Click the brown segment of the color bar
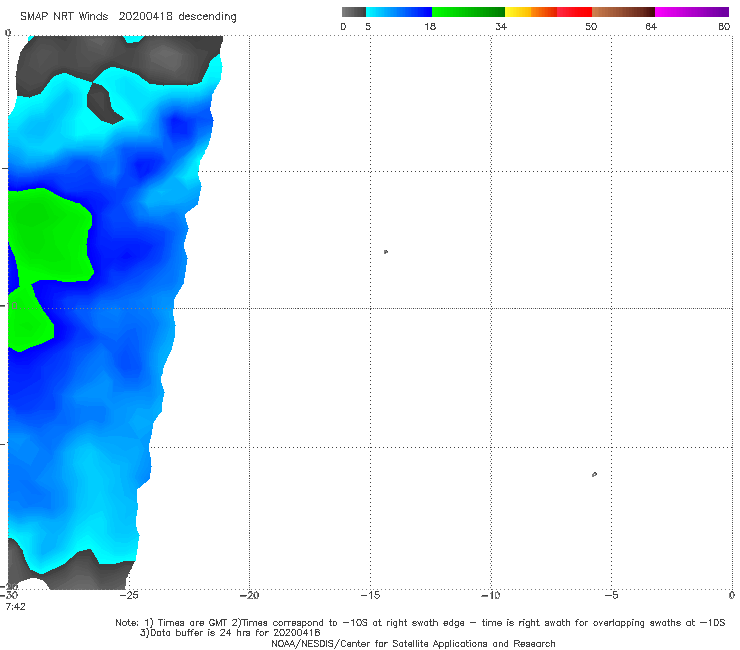740x650 pixels. pyautogui.click(x=623, y=12)
